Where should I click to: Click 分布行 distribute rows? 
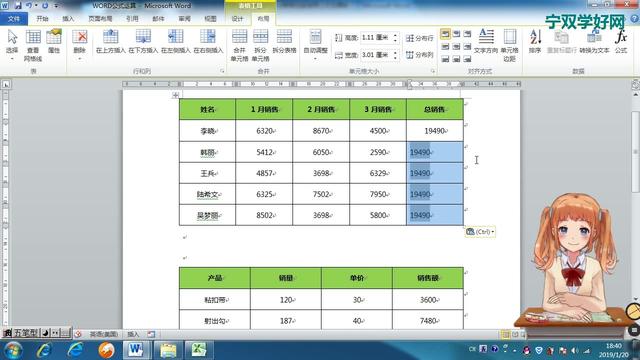point(420,38)
